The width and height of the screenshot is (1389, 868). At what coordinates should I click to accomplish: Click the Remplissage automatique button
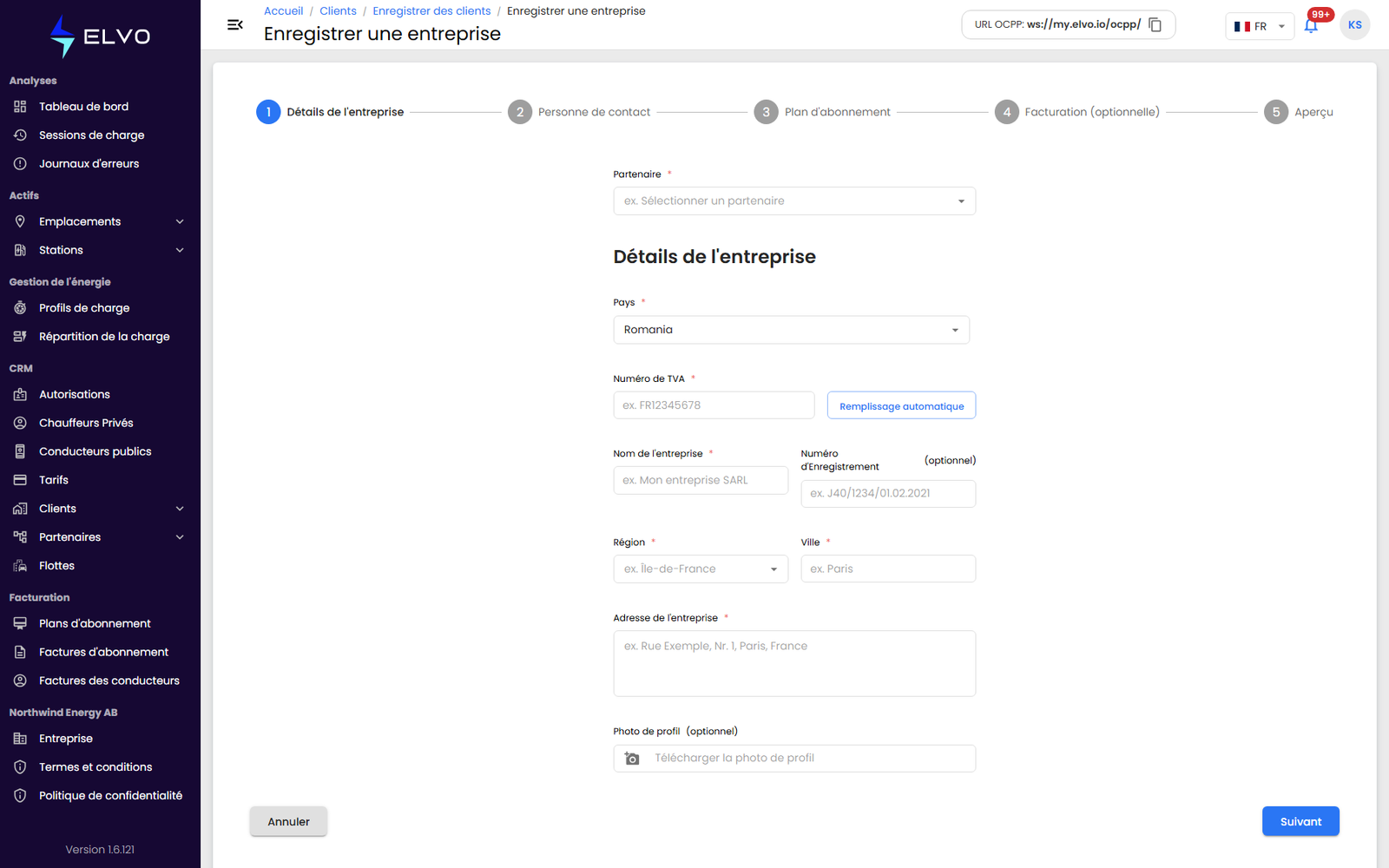click(901, 405)
